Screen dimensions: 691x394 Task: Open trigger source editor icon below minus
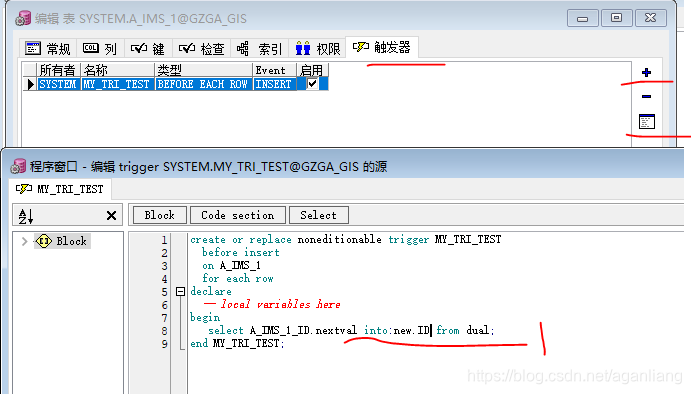pos(646,121)
